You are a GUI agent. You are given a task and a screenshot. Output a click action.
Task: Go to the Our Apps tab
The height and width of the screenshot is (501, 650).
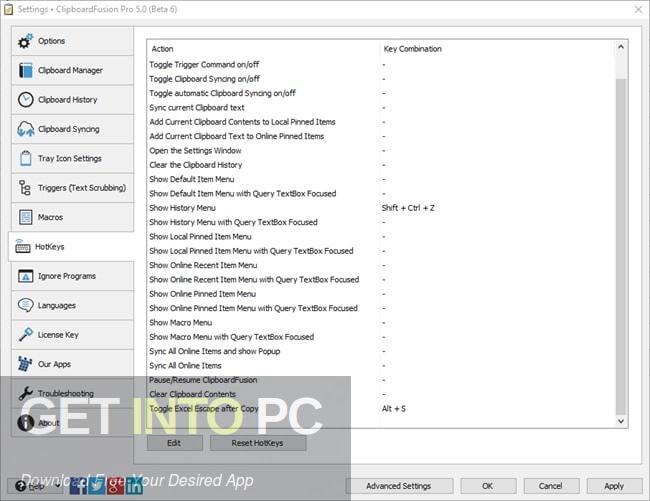point(73,364)
